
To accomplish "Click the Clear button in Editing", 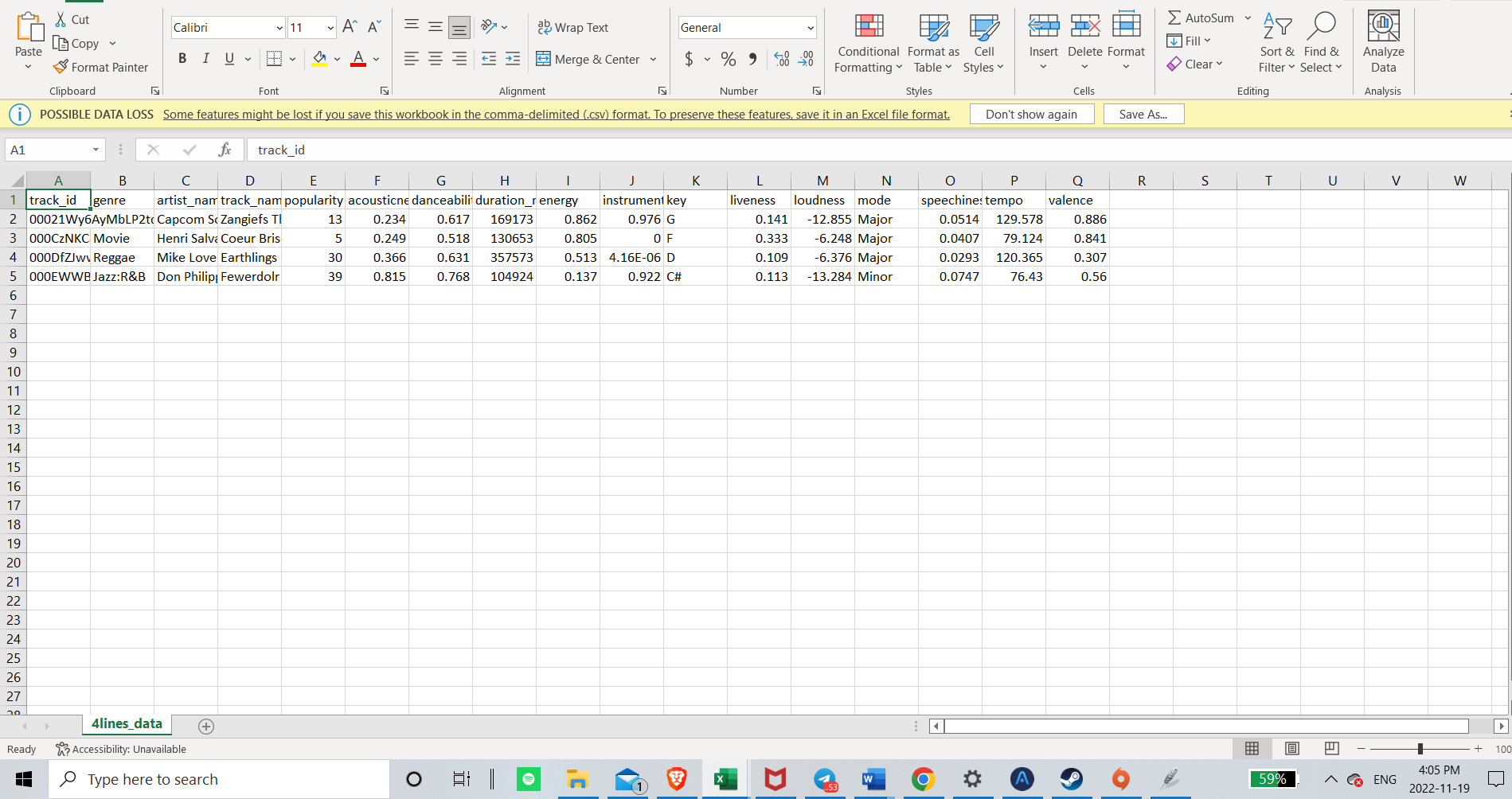I will coord(1194,64).
